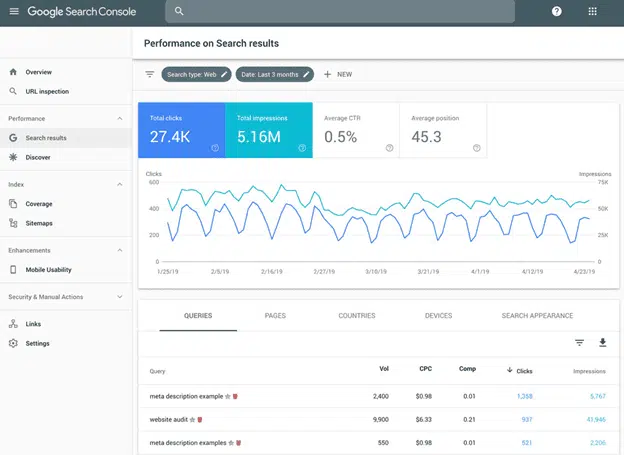The height and width of the screenshot is (455, 624).
Task: Collapse the Enhancements section
Action: pyautogui.click(x=120, y=250)
